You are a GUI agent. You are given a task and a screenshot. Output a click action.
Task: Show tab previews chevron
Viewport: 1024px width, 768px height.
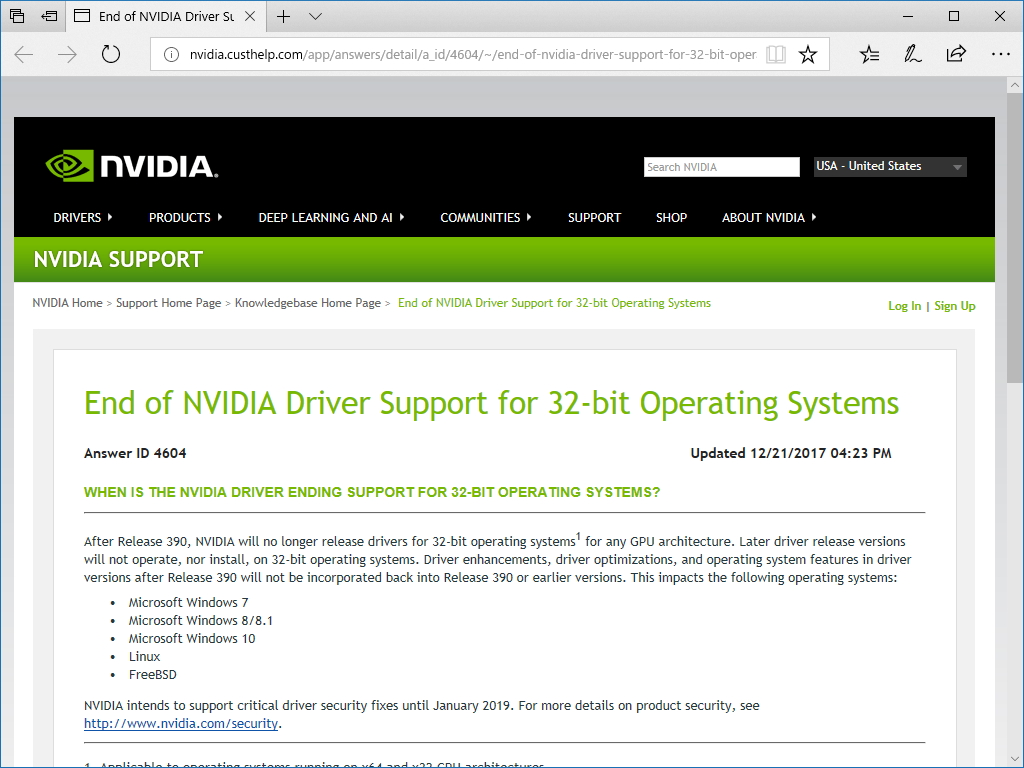pyautogui.click(x=315, y=16)
